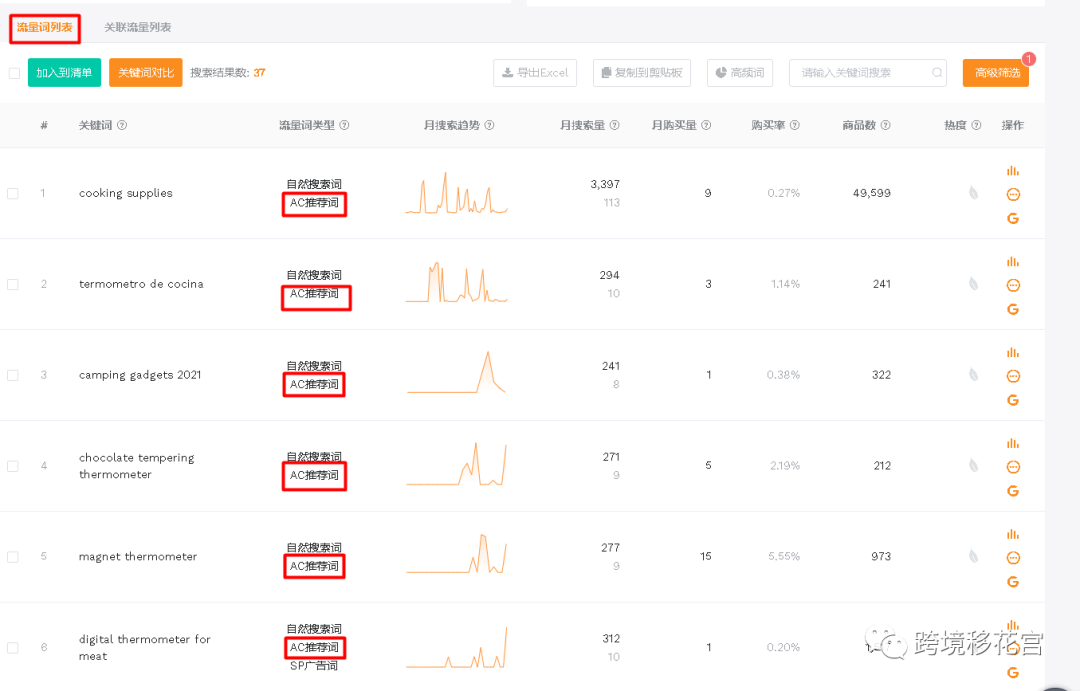The width and height of the screenshot is (1080, 691).
Task: Click the circle ellipsis icon for camping gadgets 2021
Action: coord(1013,375)
